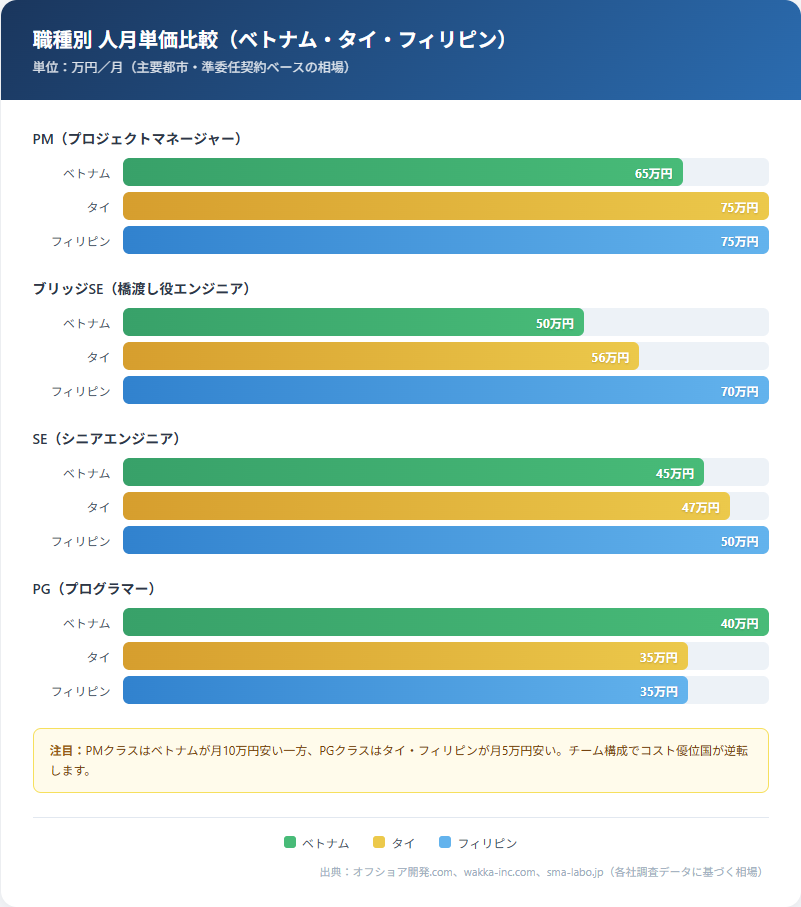
Task: Click the 出典 source citation text
Action: pos(540,872)
